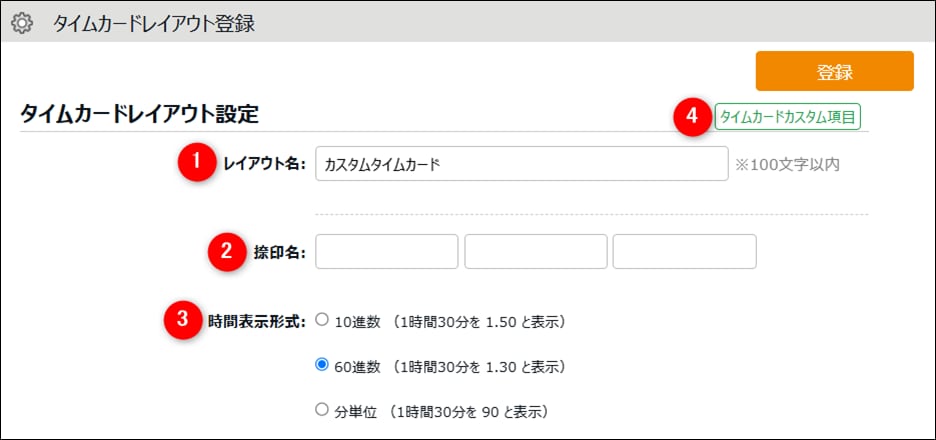Click the red number 3 badge
The image size is (936, 440).
183,321
